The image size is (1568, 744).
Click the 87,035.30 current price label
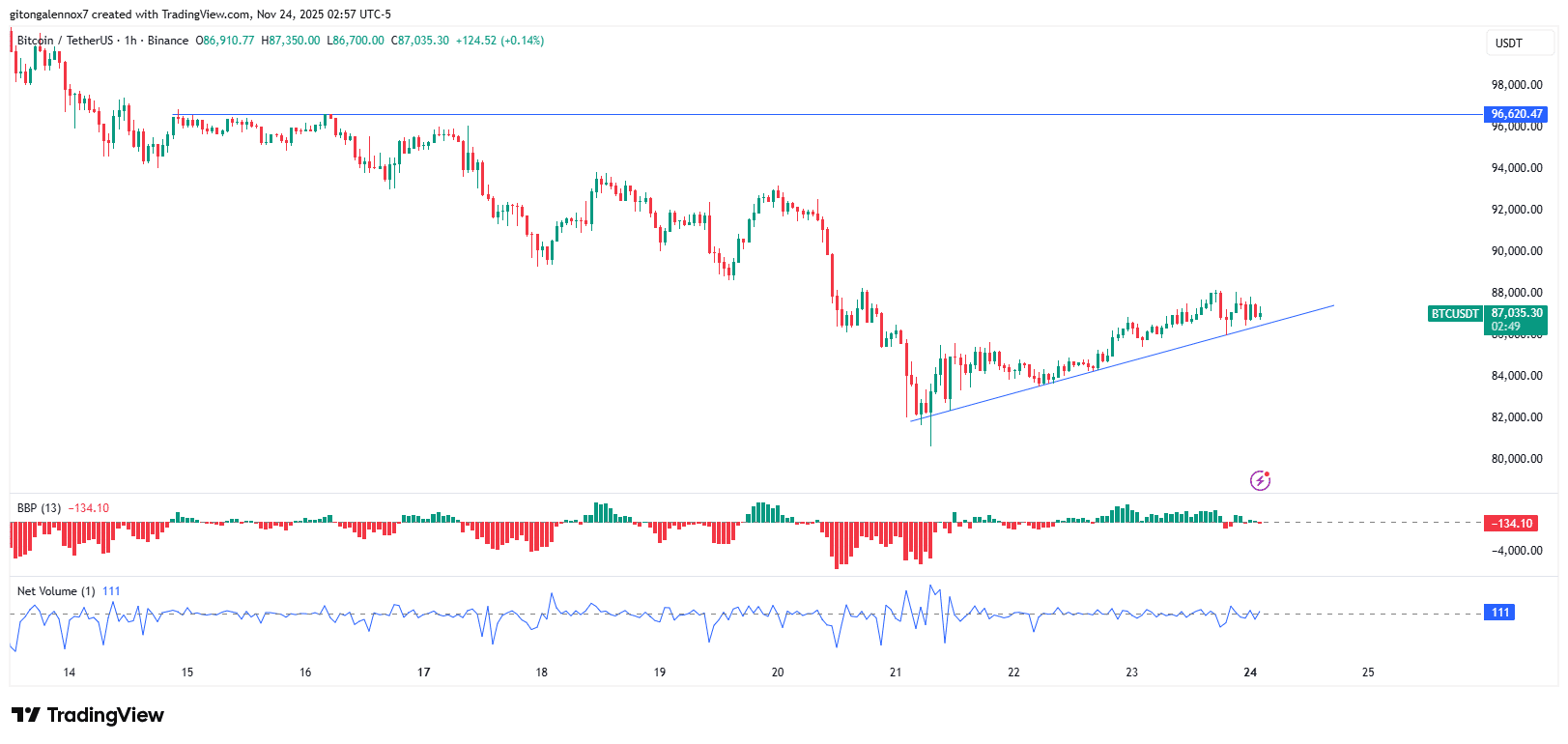[x=1516, y=313]
